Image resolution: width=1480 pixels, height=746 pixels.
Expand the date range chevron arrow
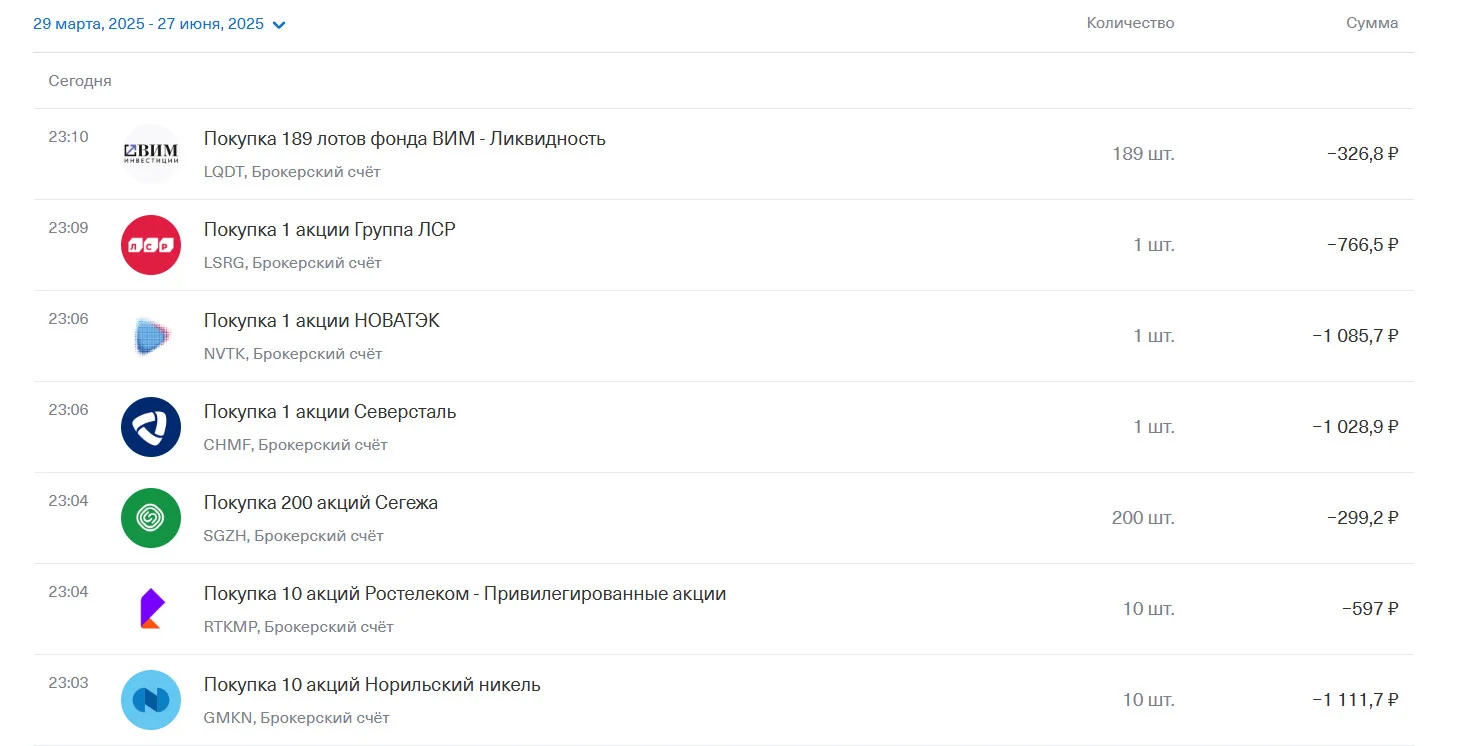click(279, 25)
